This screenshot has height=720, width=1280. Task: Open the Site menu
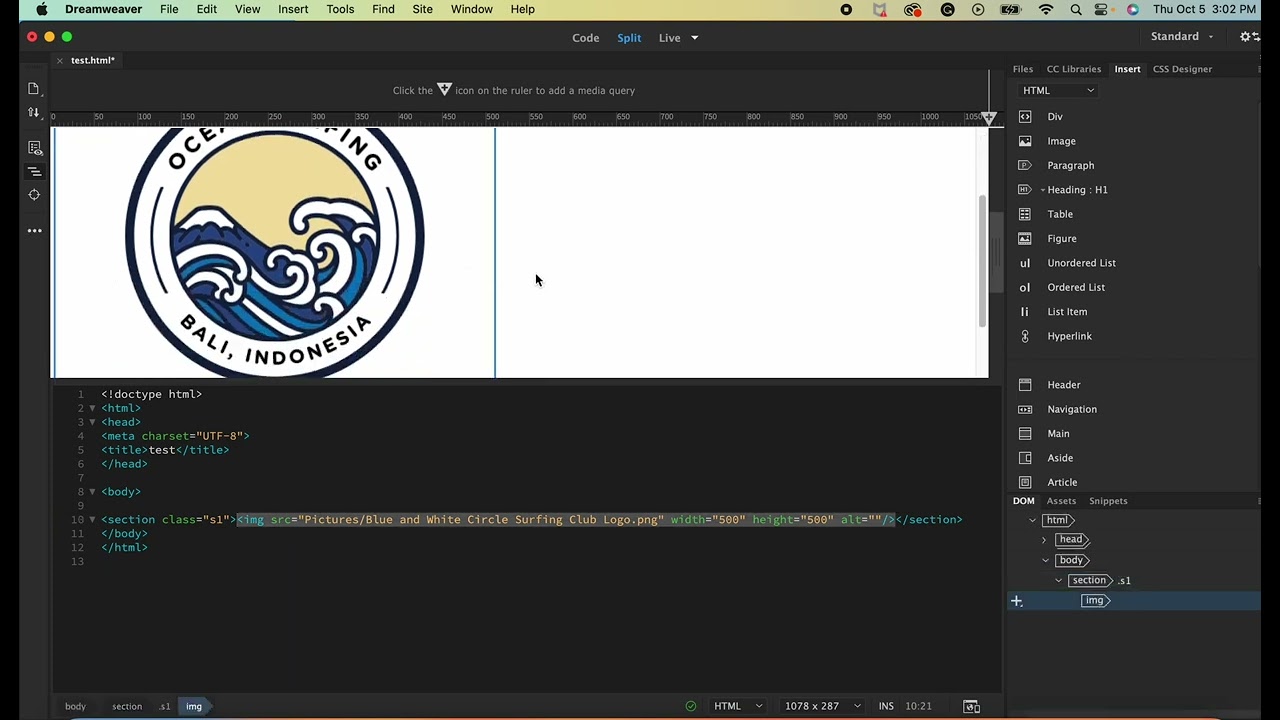tap(423, 9)
